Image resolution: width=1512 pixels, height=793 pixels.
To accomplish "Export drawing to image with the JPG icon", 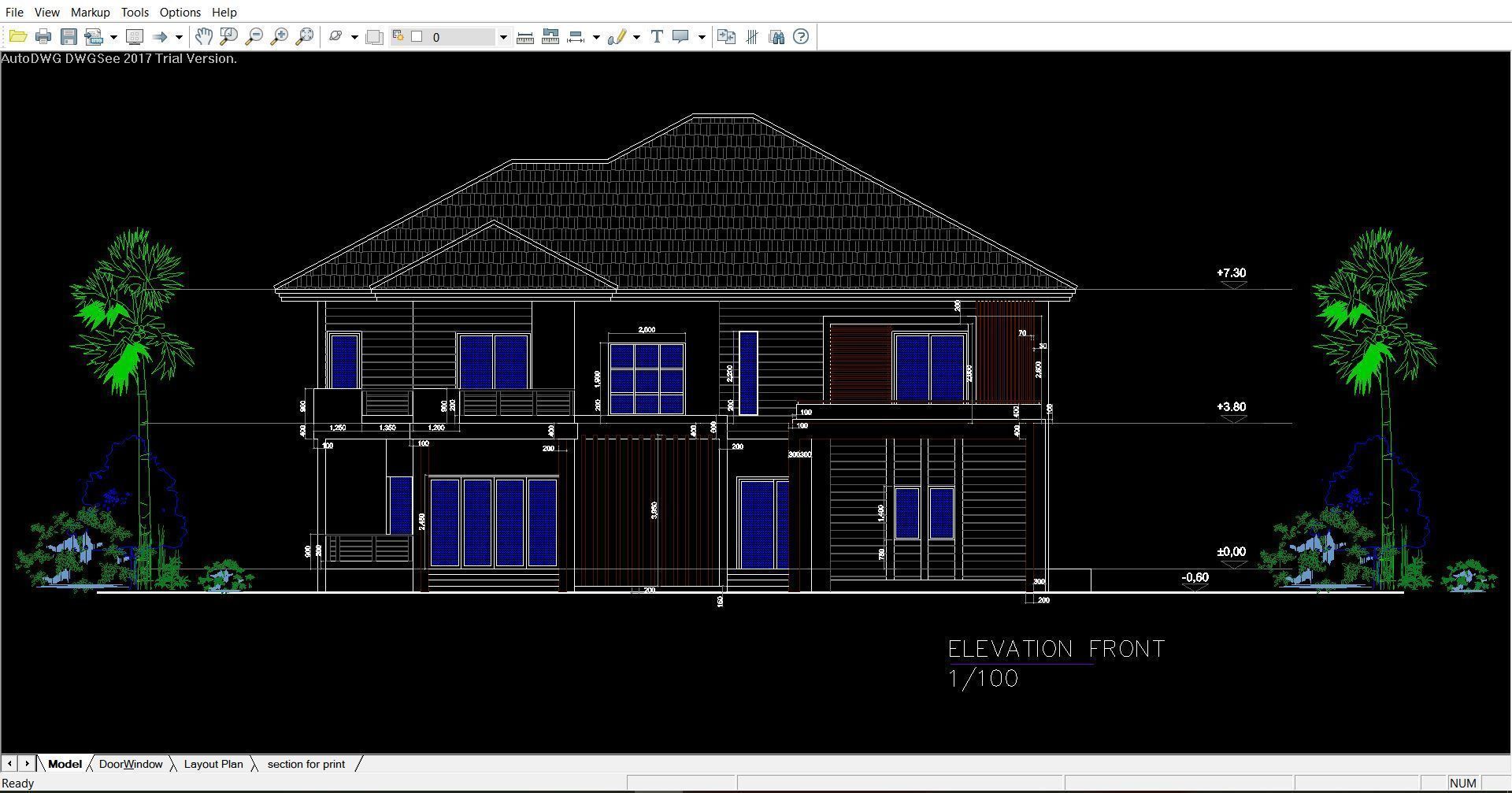I will click(x=94, y=36).
